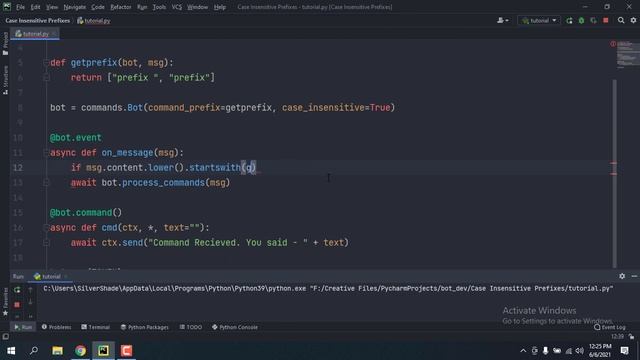Click the fold end marker on line 17
Viewport: 640px width, 360px height.
pyautogui.click(x=46, y=243)
